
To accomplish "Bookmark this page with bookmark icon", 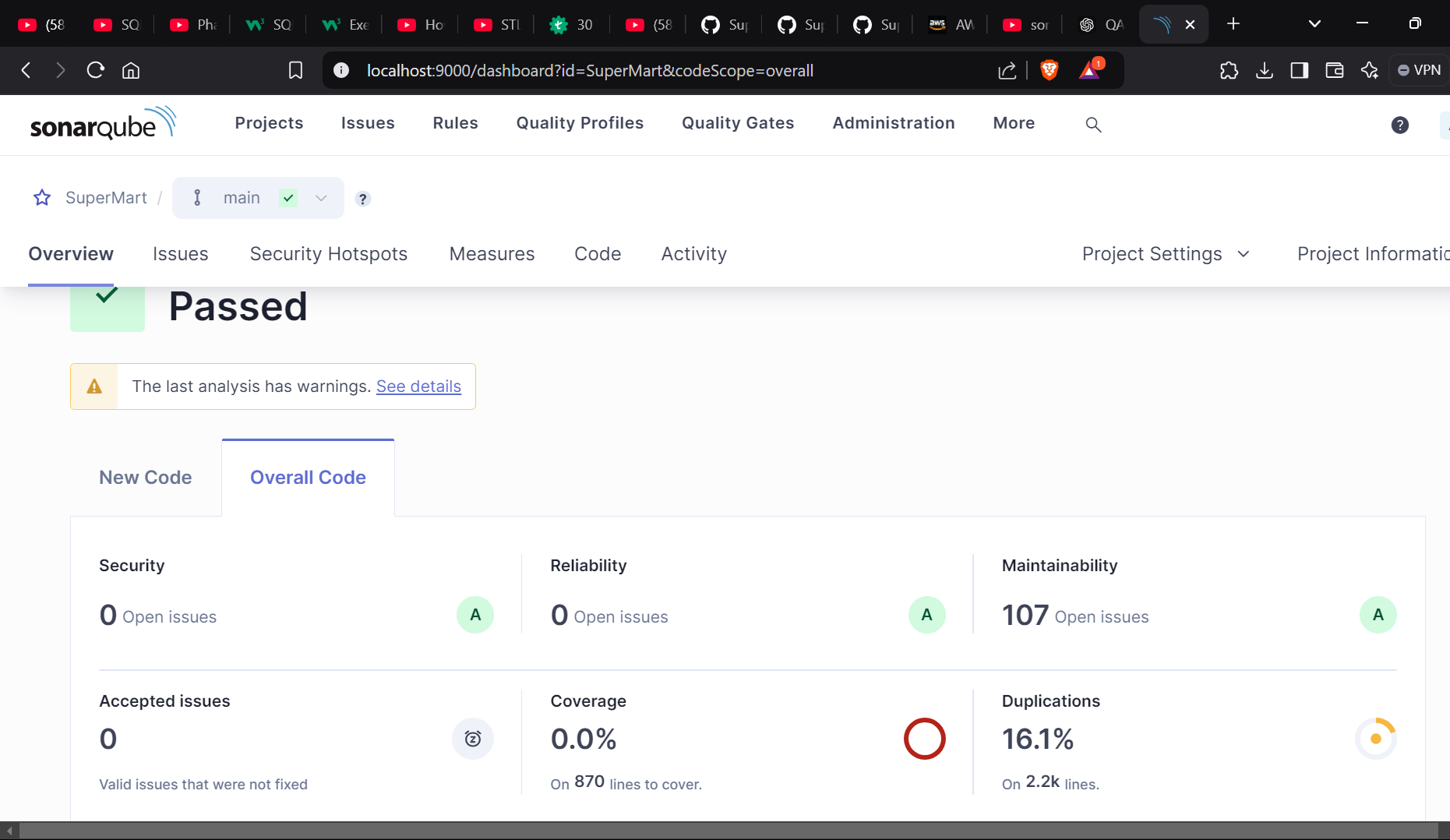I will pos(295,71).
